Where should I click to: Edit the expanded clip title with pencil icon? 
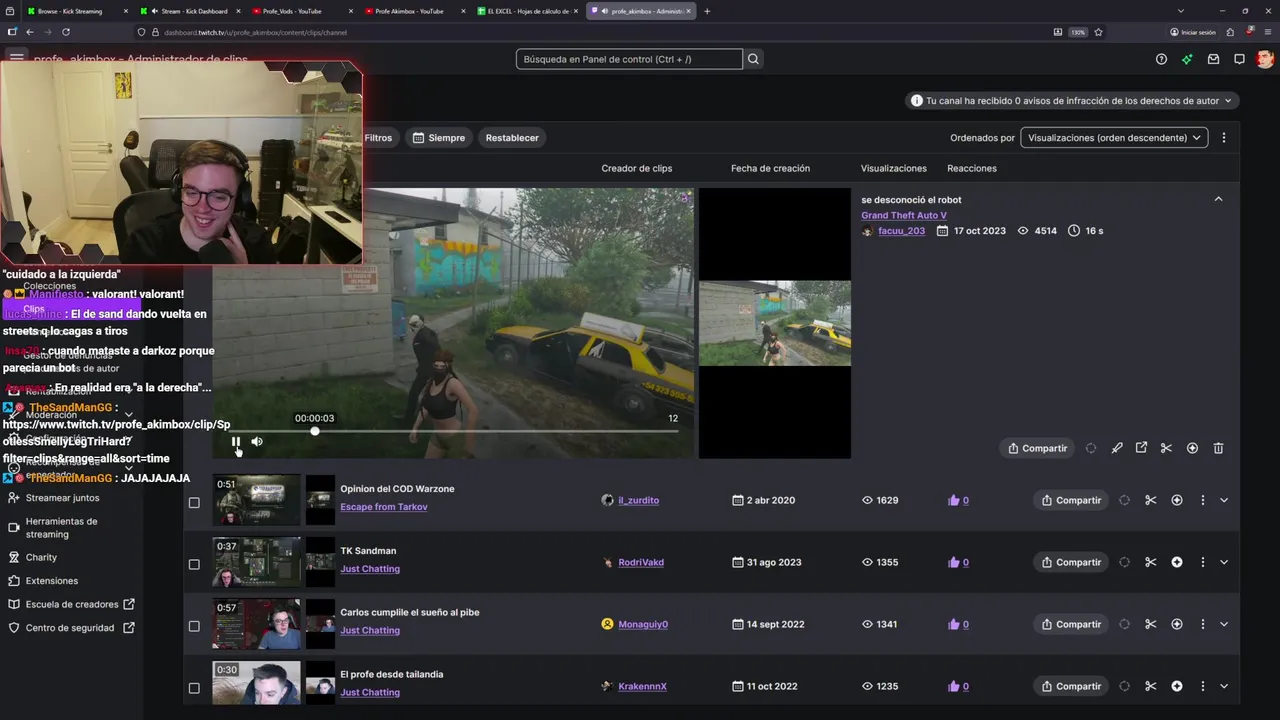1117,448
